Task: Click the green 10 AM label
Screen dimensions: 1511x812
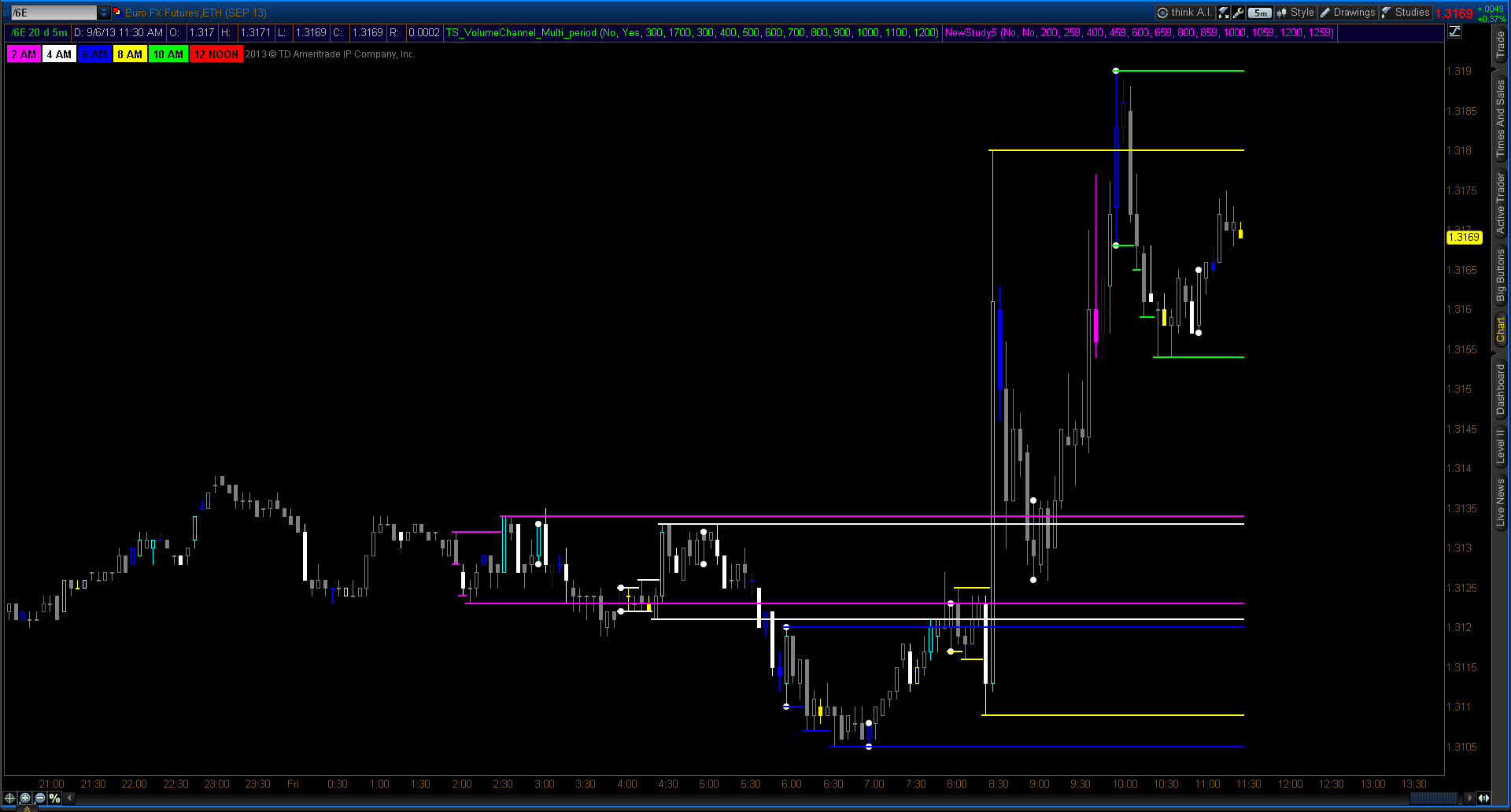Action: tap(168, 54)
